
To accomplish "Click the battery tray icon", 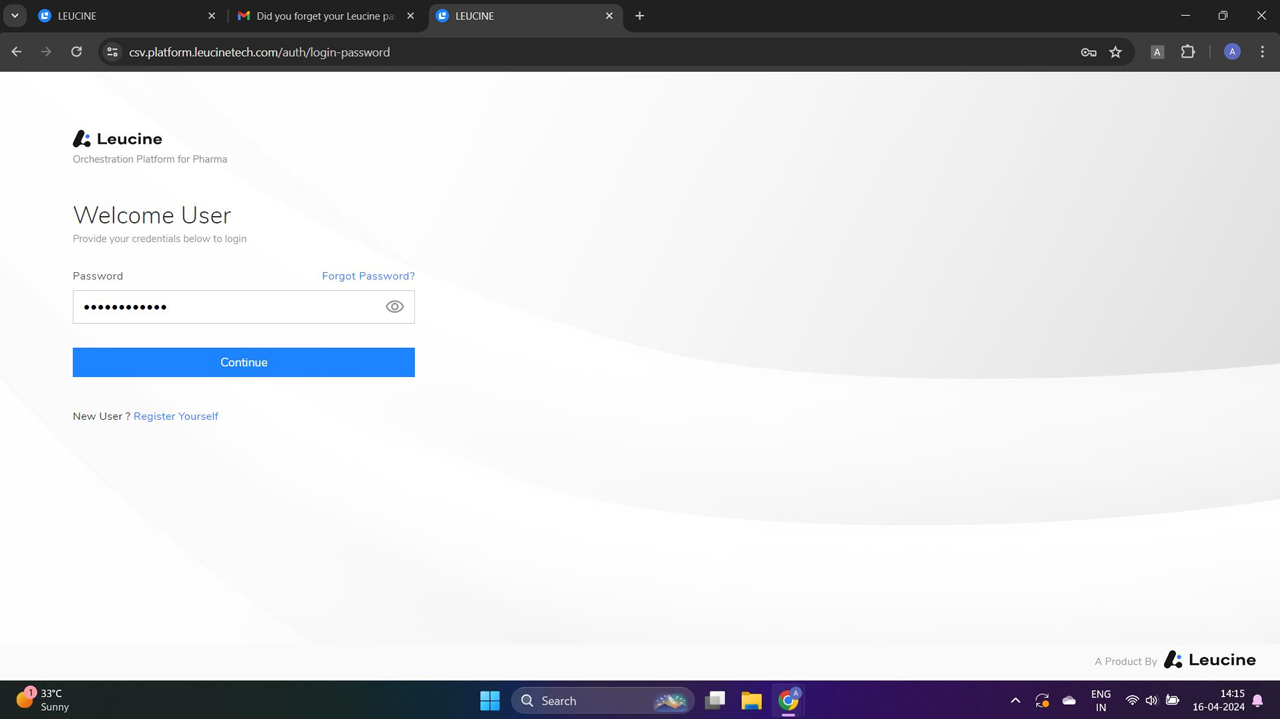I will click(1172, 700).
